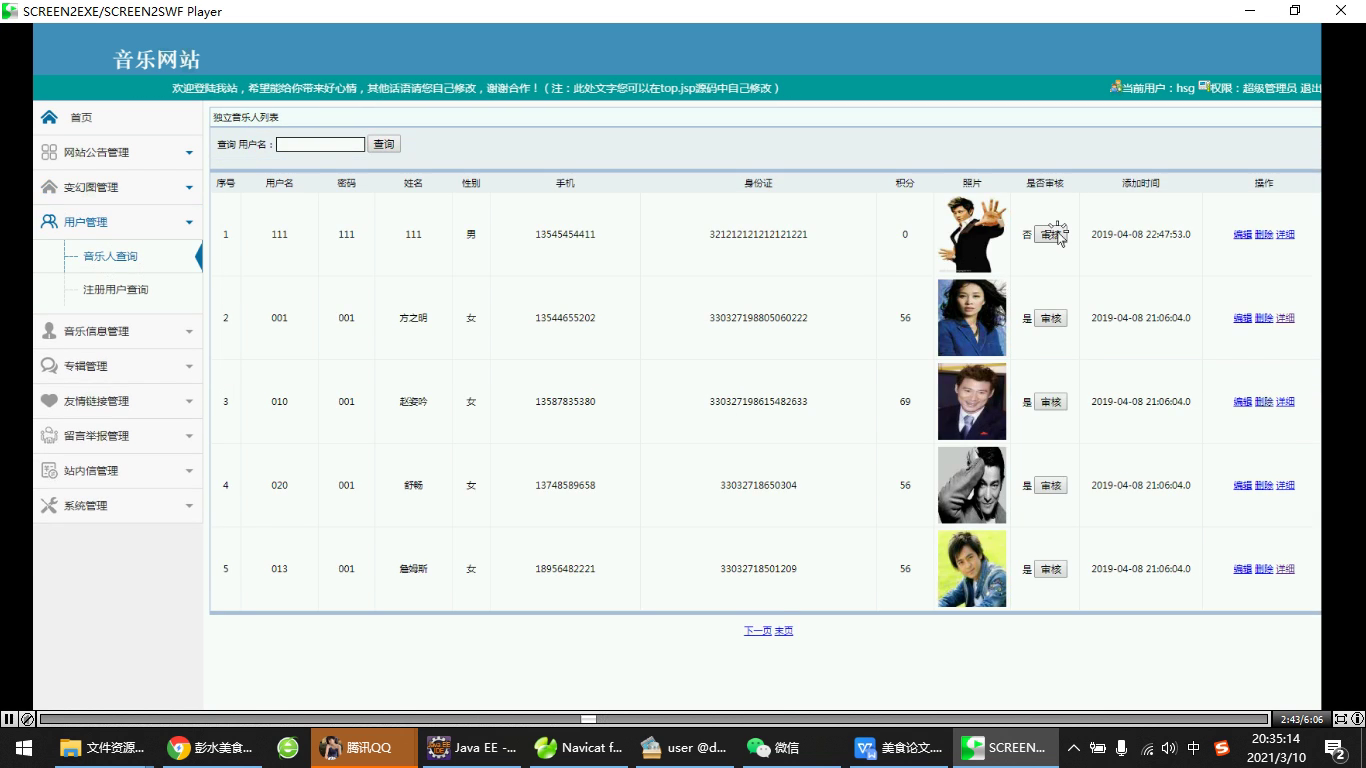Open the Windows Start menu
Screen dimensions: 1366x768
23,748
